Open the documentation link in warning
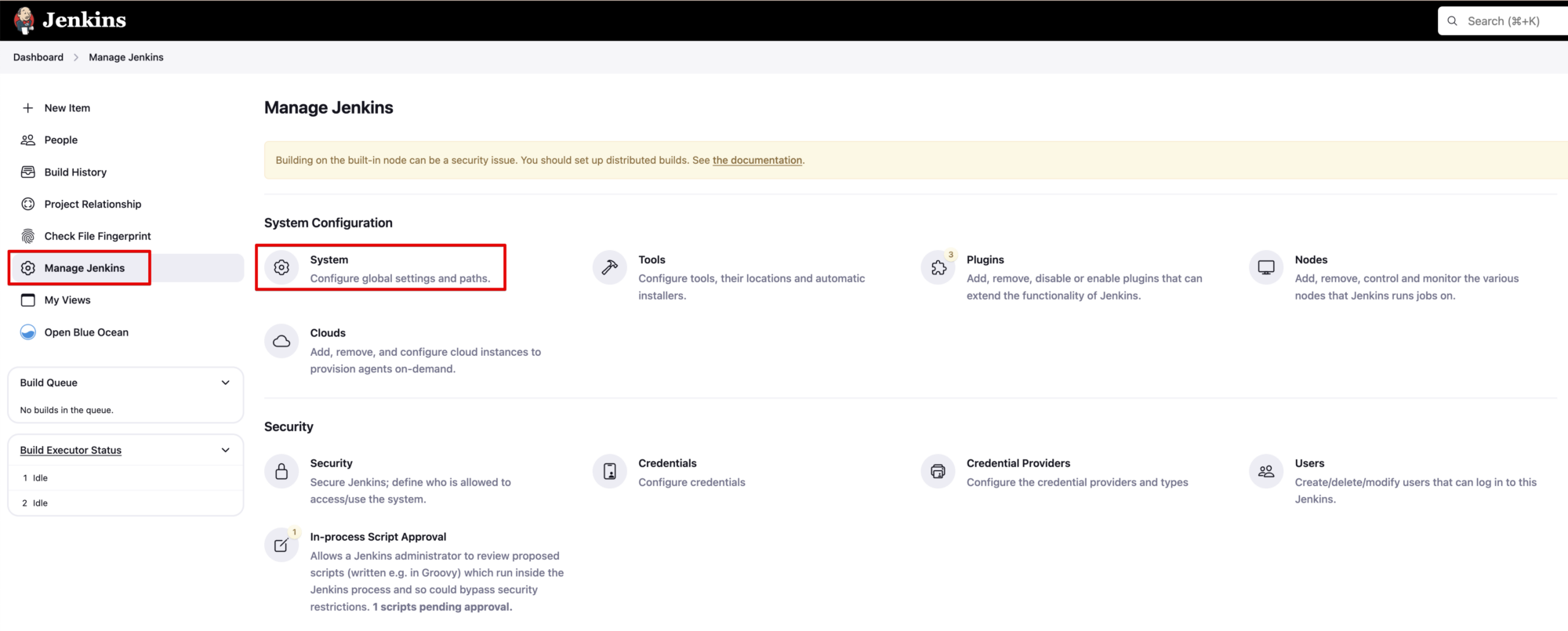This screenshot has width=1568, height=631. pos(757,161)
